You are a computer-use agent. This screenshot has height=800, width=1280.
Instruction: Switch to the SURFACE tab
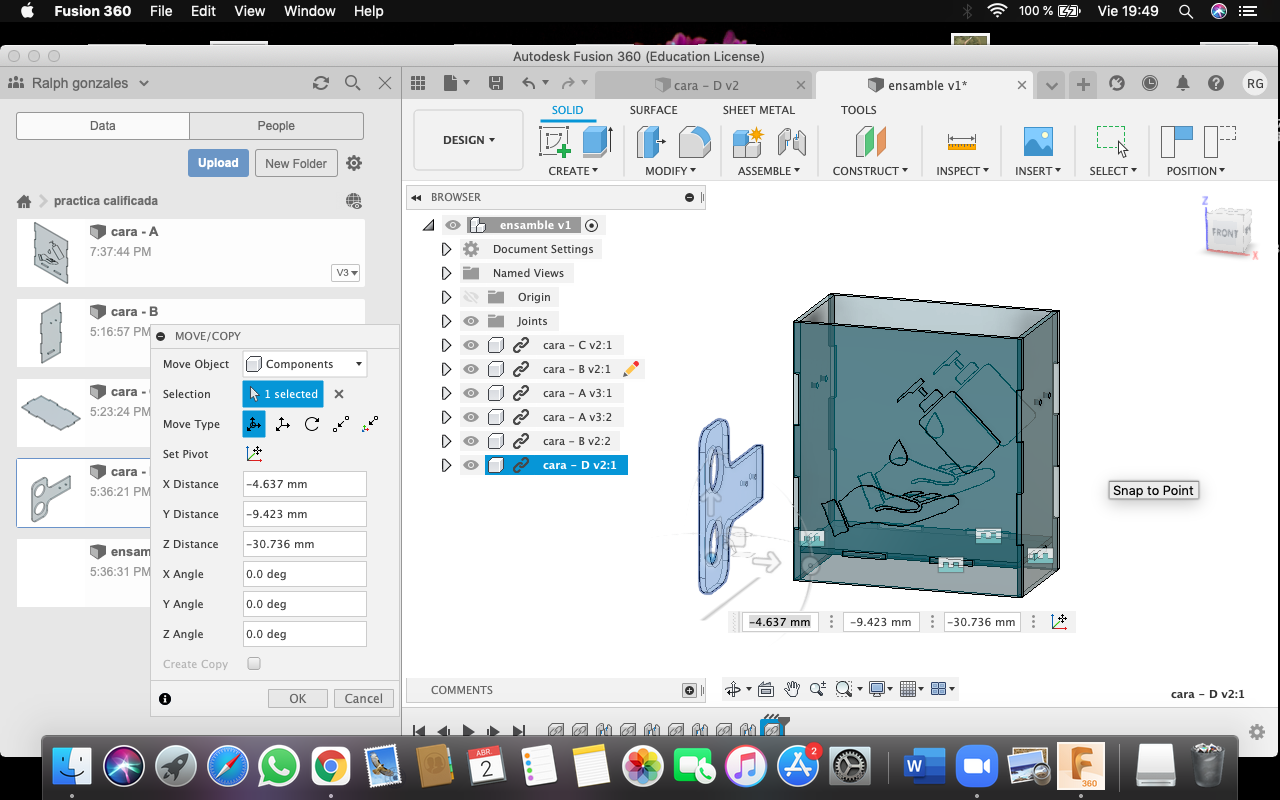(x=653, y=110)
